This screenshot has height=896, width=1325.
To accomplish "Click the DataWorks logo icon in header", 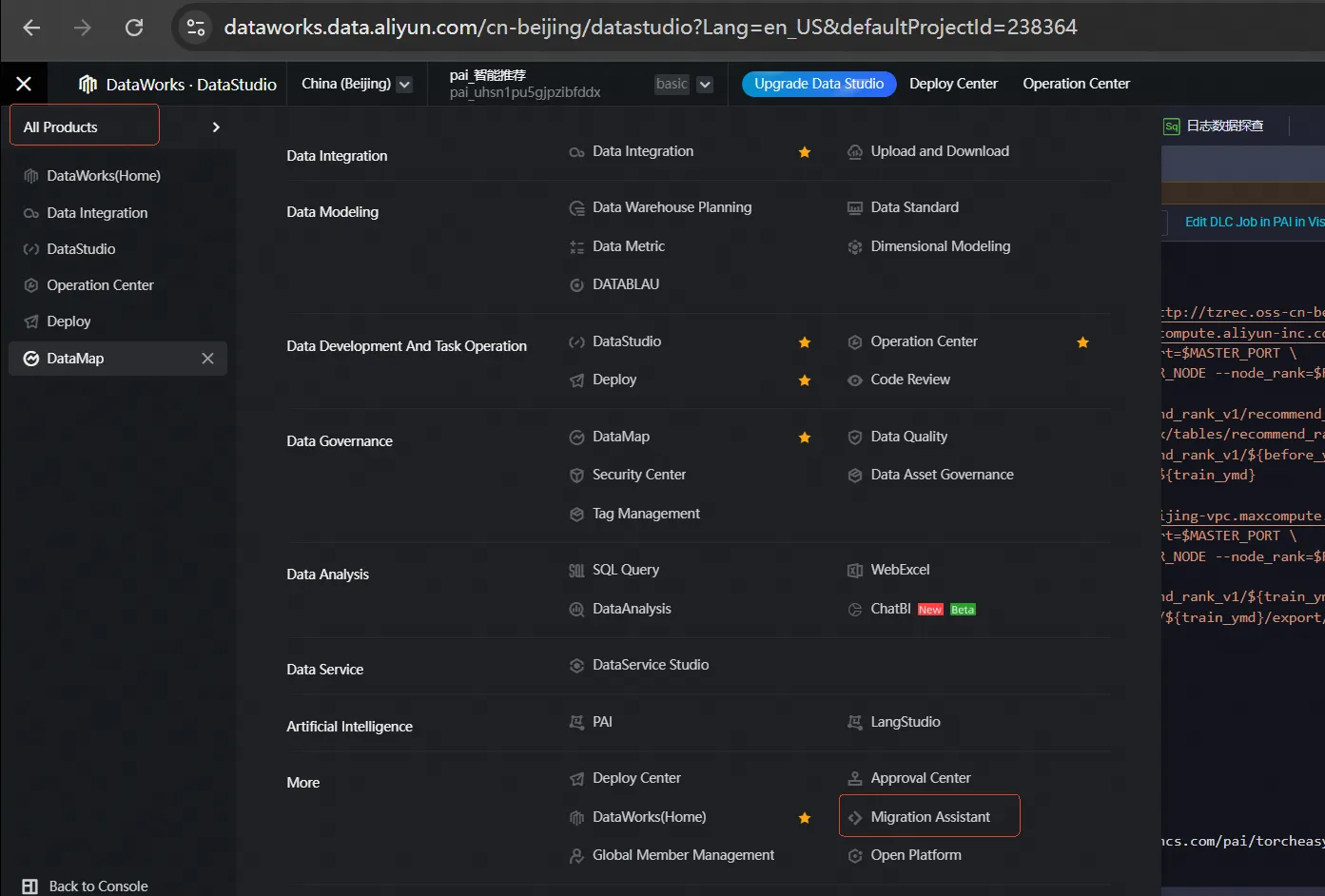I will pos(88,84).
